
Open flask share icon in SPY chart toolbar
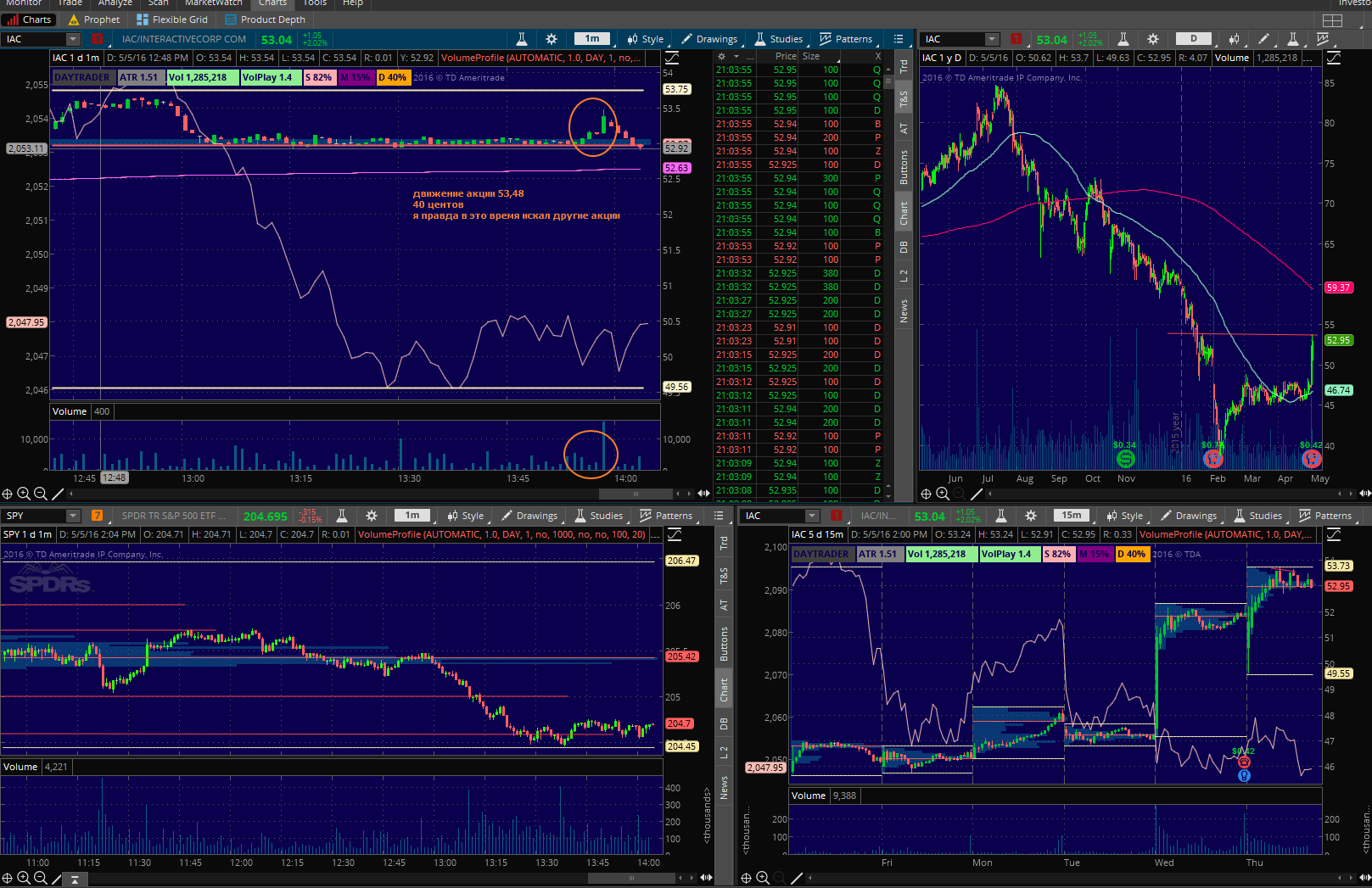click(x=342, y=516)
